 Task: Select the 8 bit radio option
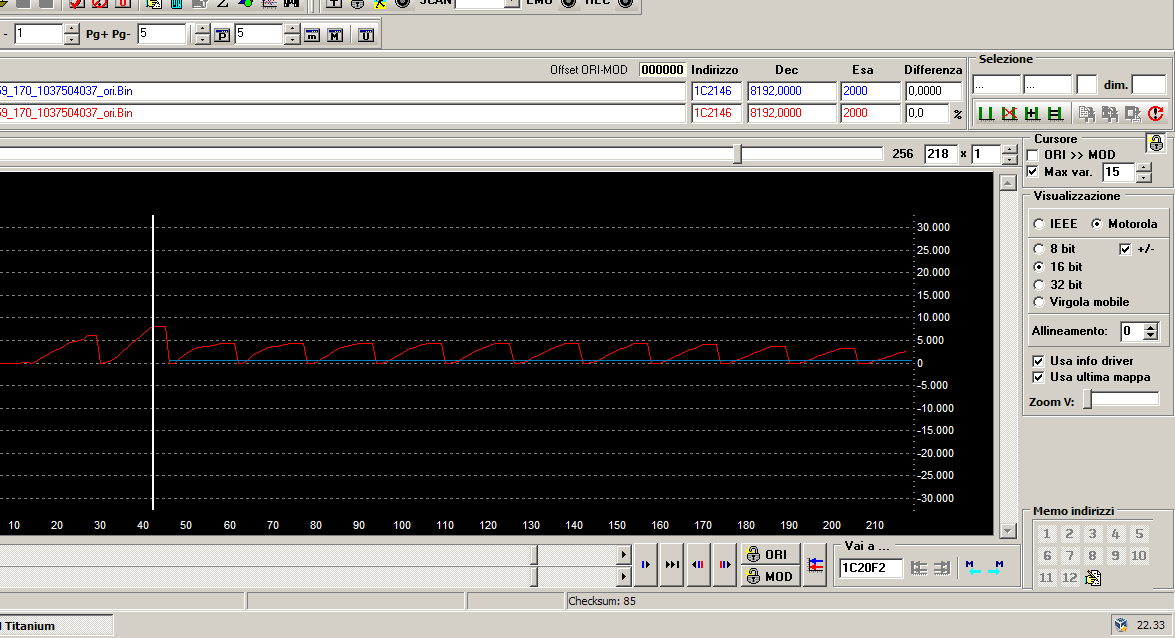(x=1039, y=249)
